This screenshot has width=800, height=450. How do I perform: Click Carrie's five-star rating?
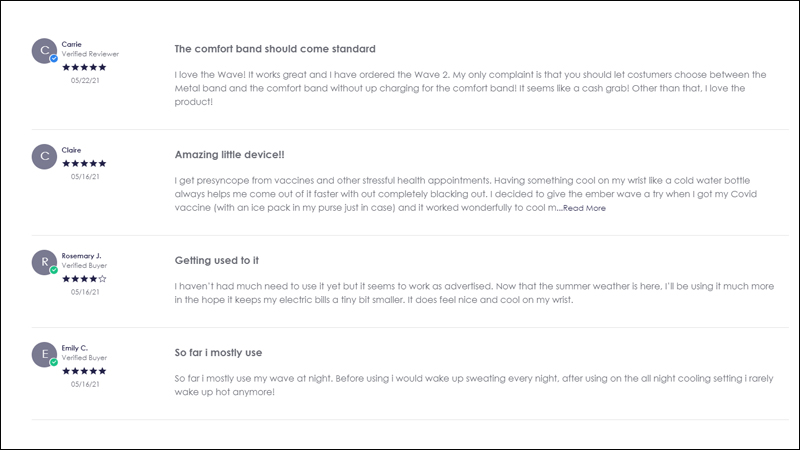click(x=84, y=67)
